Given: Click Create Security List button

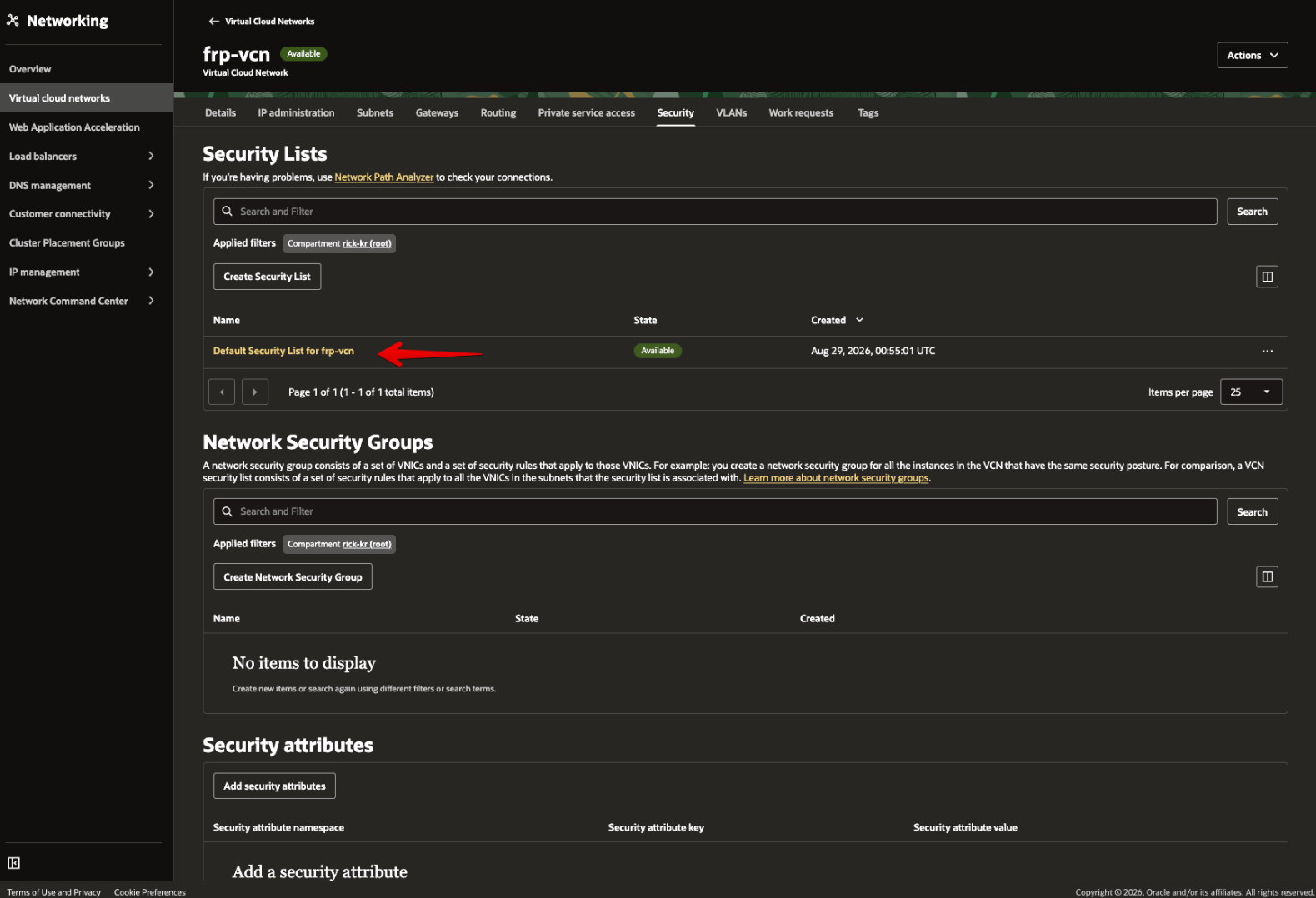Looking at the screenshot, I should point(267,277).
